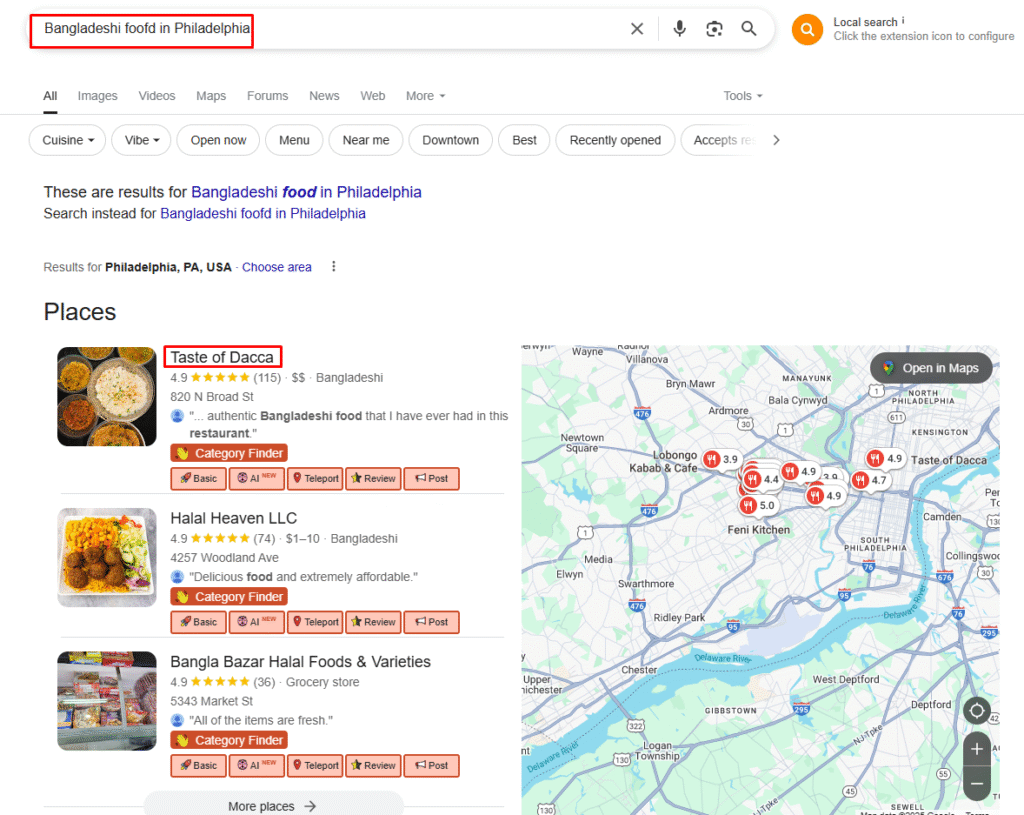1024x815 pixels.
Task: Click the Choose area link
Action: tap(277, 267)
